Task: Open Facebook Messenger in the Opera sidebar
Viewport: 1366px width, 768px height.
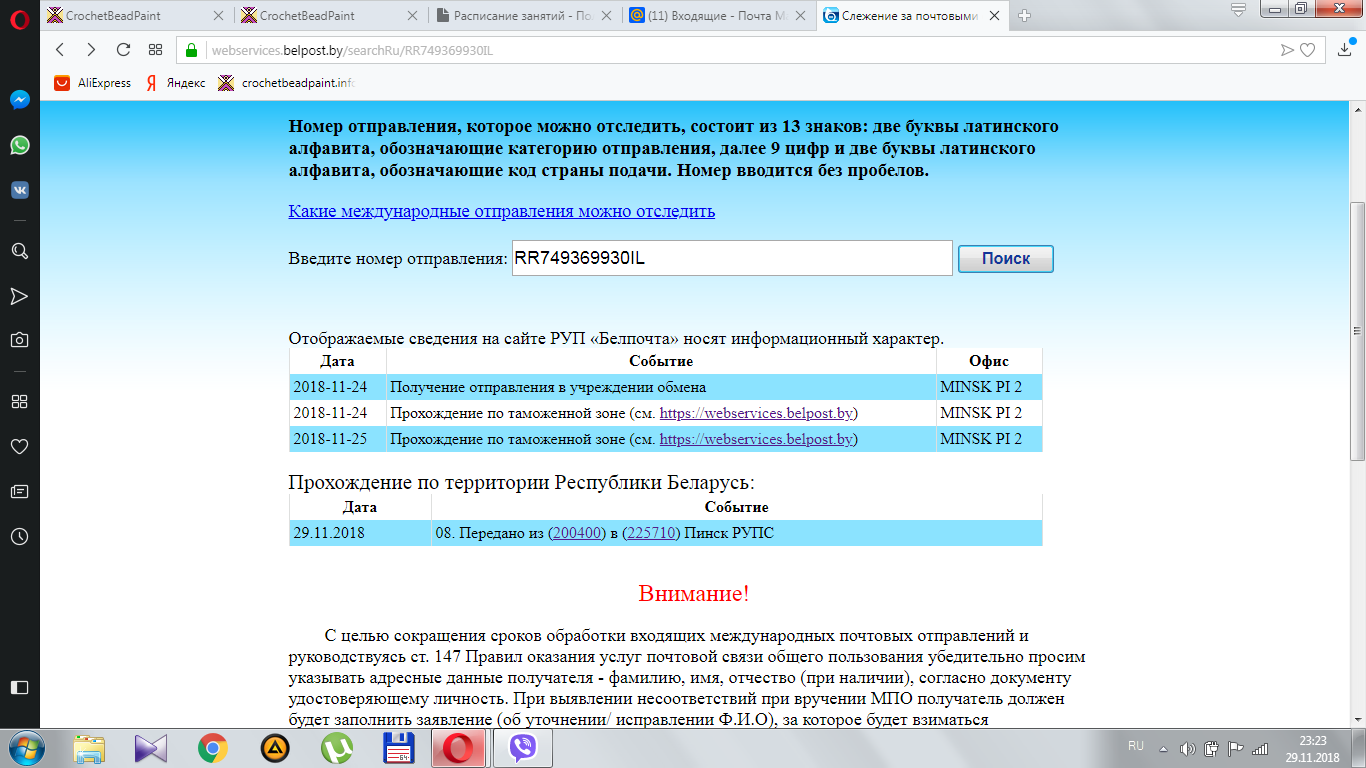Action: pos(19,100)
